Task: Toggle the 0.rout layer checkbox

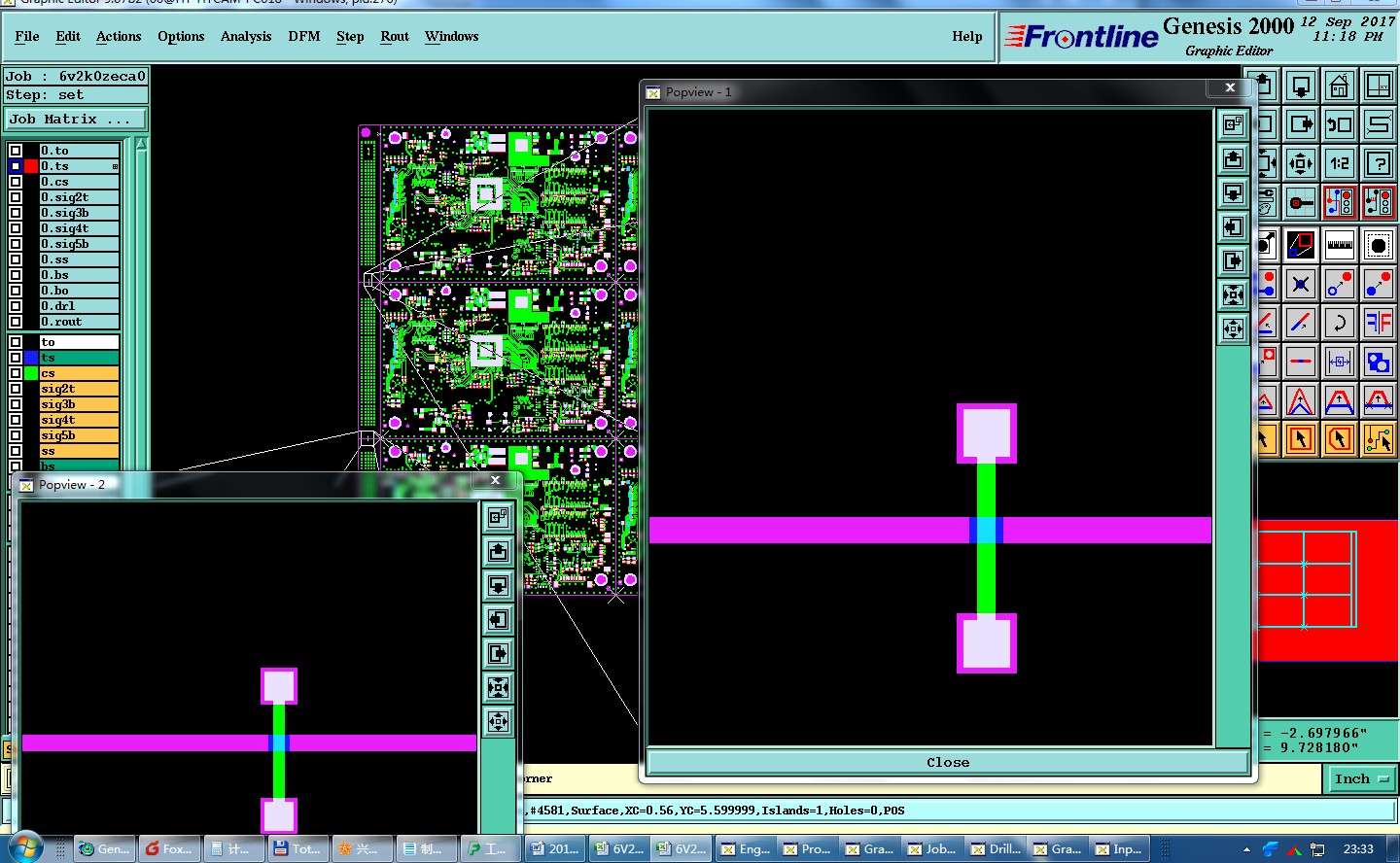Action: tap(16, 322)
